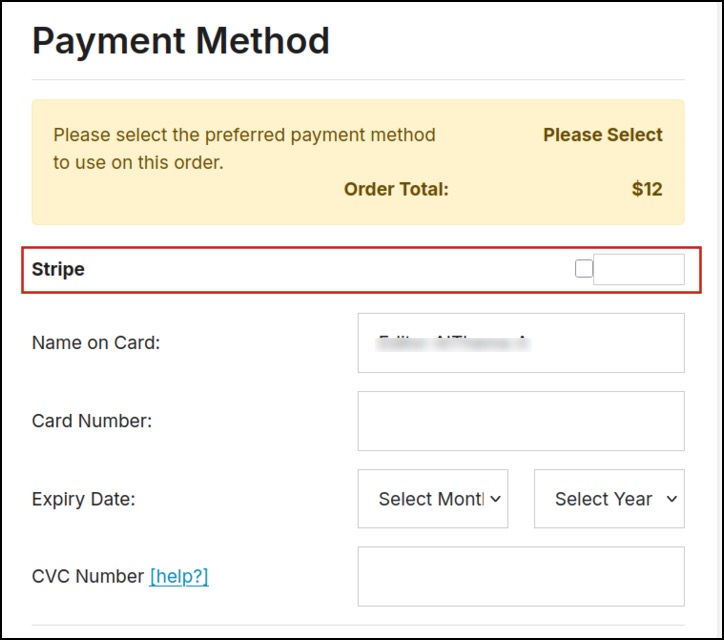Tick the Stripe payment checkbox
Image resolution: width=724 pixels, height=640 pixels.
coord(584,269)
